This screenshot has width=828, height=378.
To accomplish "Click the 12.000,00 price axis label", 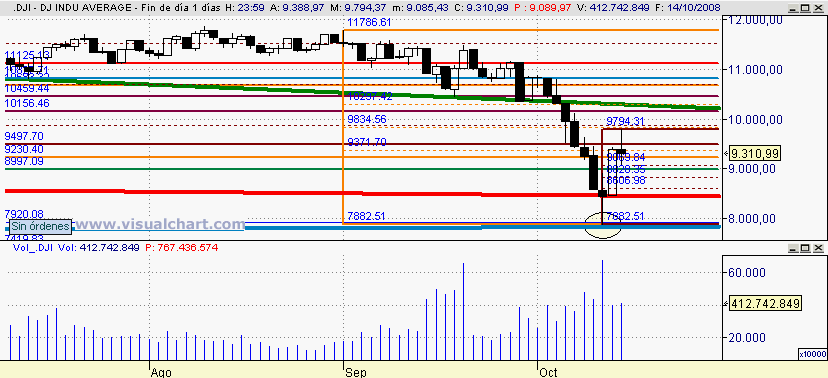I will click(755, 20).
